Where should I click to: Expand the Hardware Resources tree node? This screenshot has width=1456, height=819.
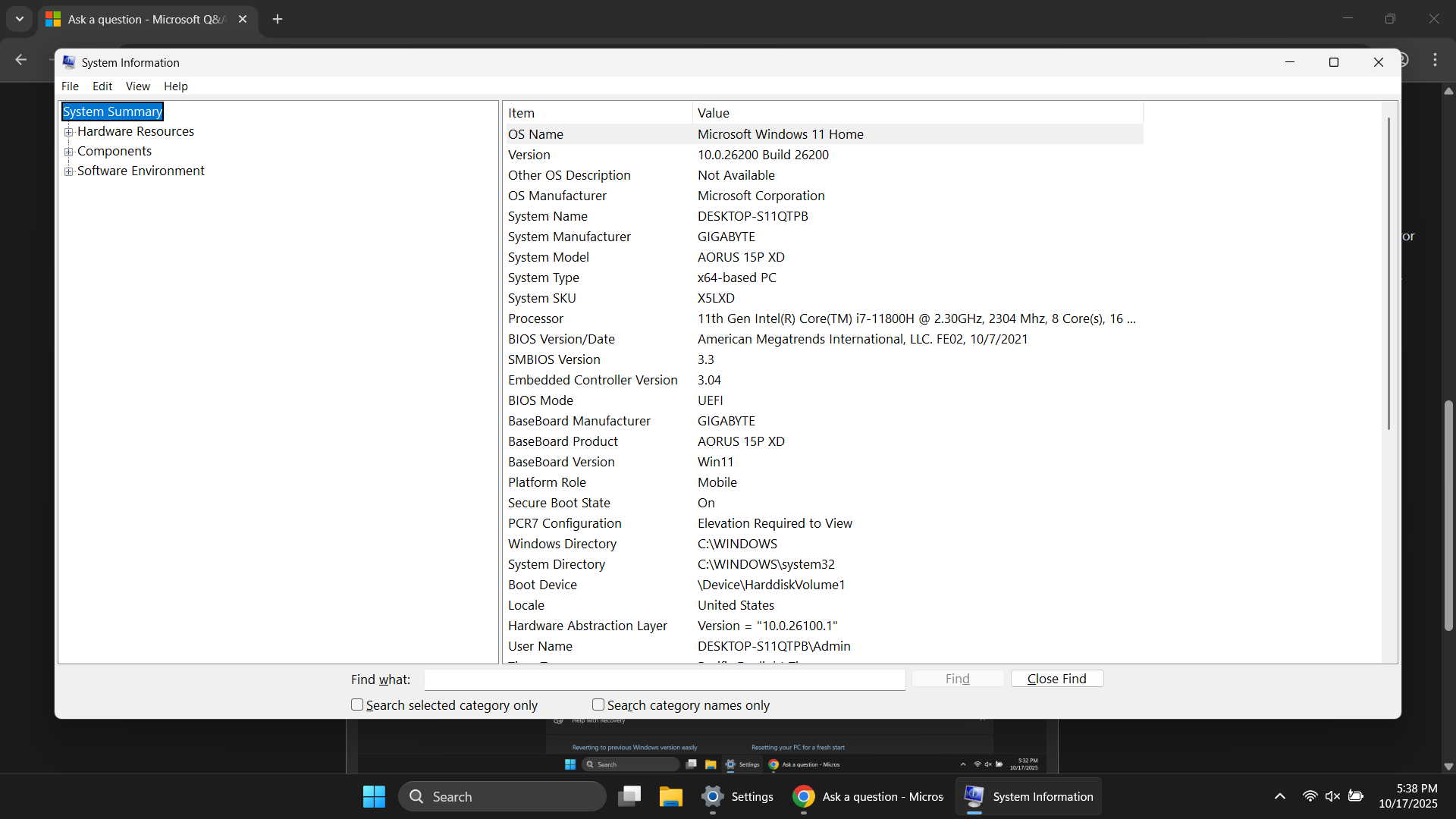69,131
